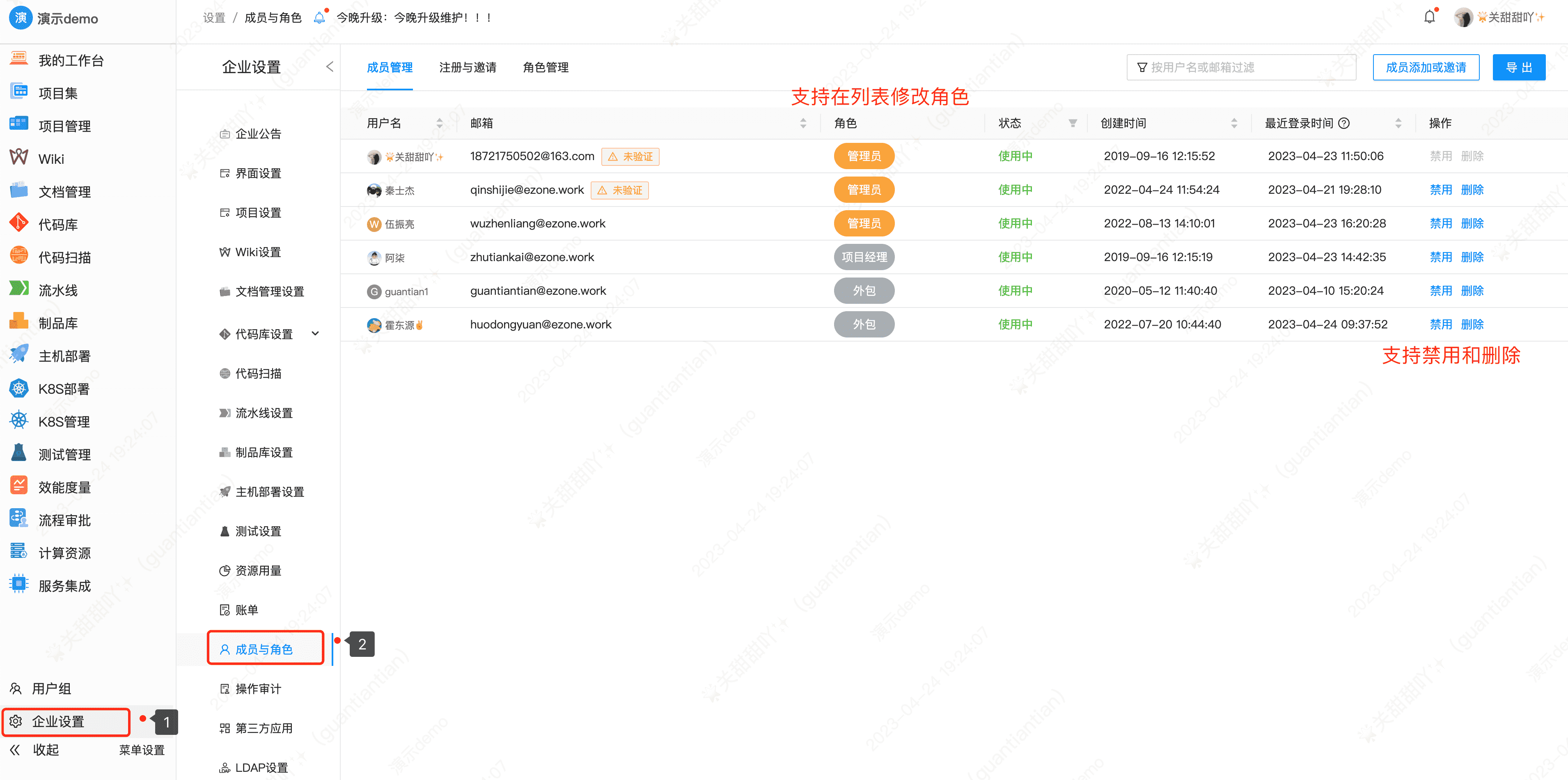Switch to the 角色管理 tab

(545, 68)
